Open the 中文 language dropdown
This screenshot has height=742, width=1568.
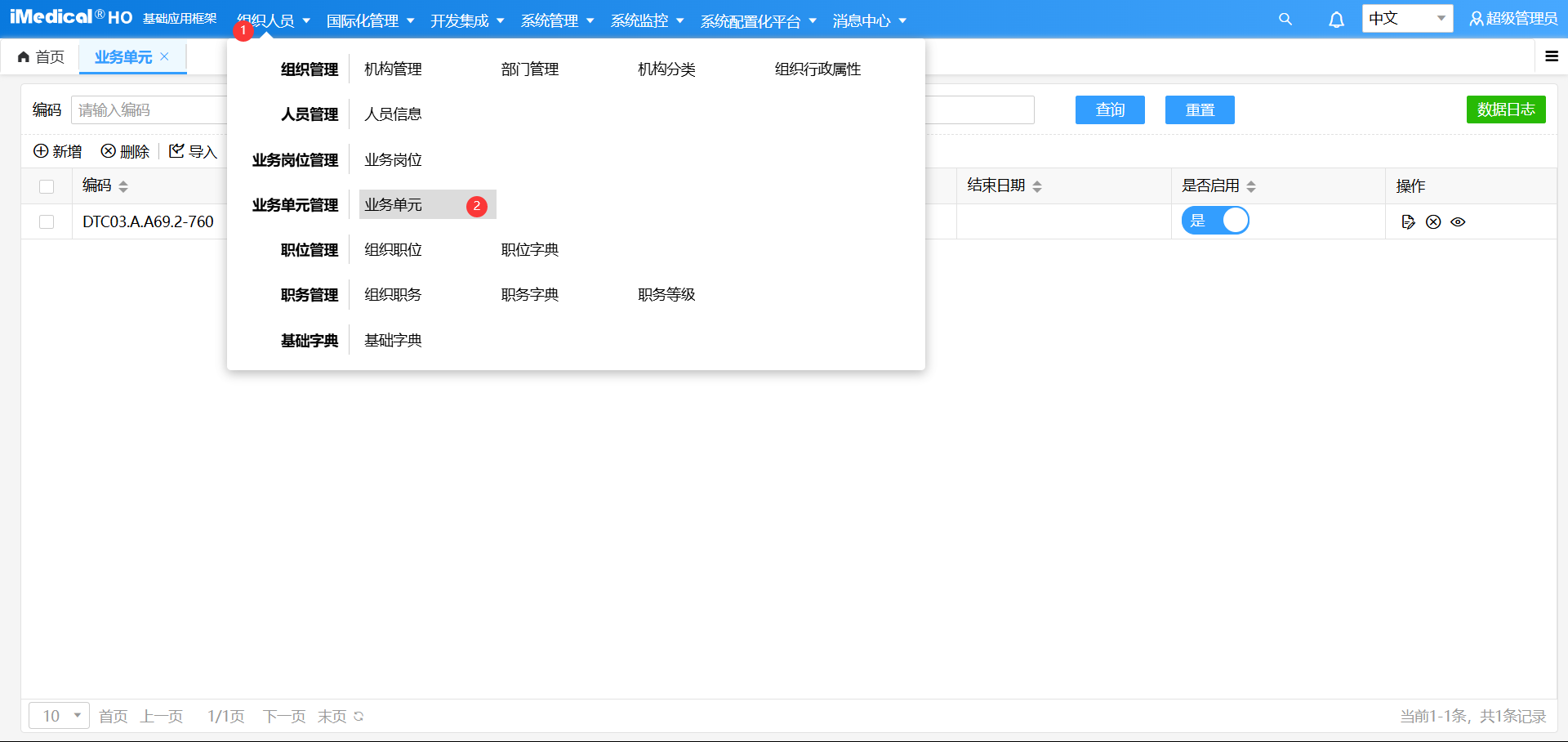[x=1407, y=18]
